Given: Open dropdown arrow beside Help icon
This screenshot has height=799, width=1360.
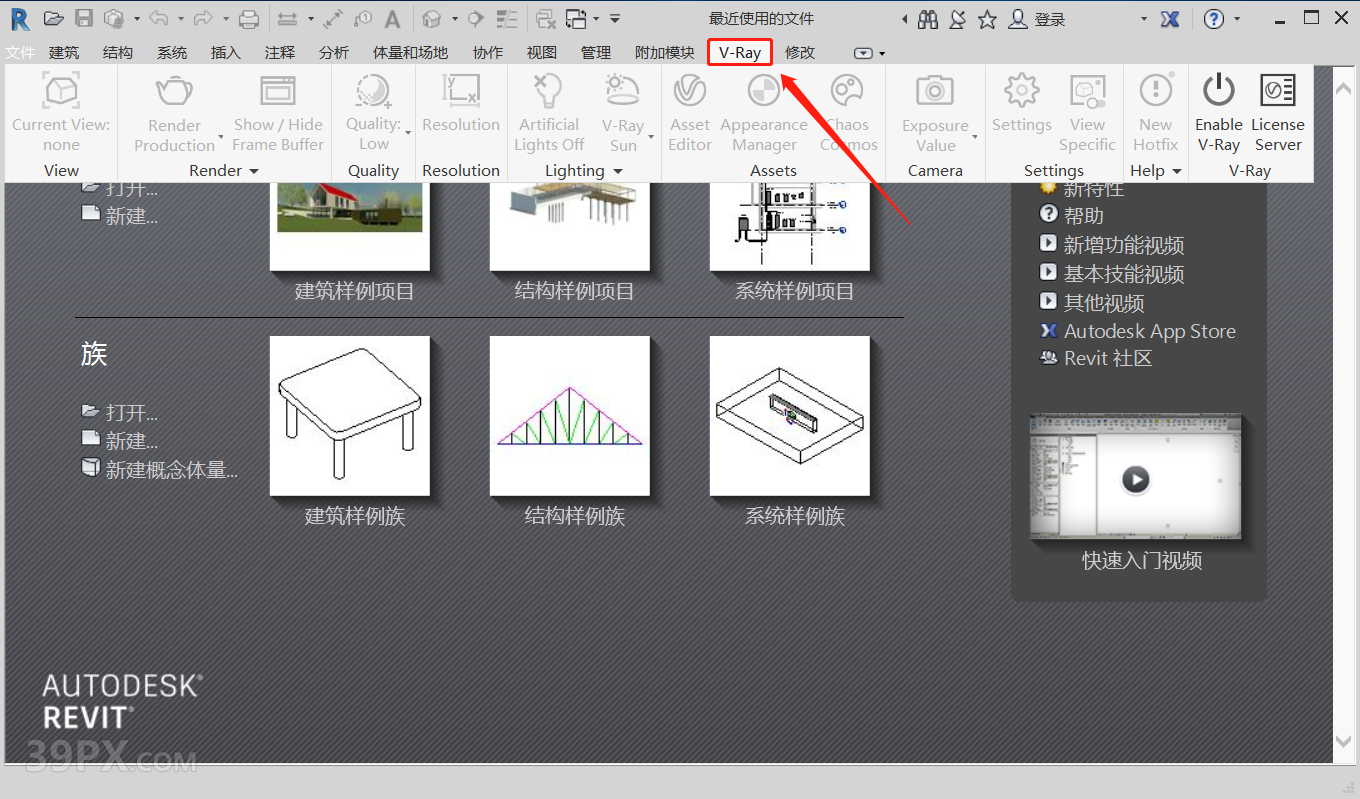Looking at the screenshot, I should (x=1238, y=19).
